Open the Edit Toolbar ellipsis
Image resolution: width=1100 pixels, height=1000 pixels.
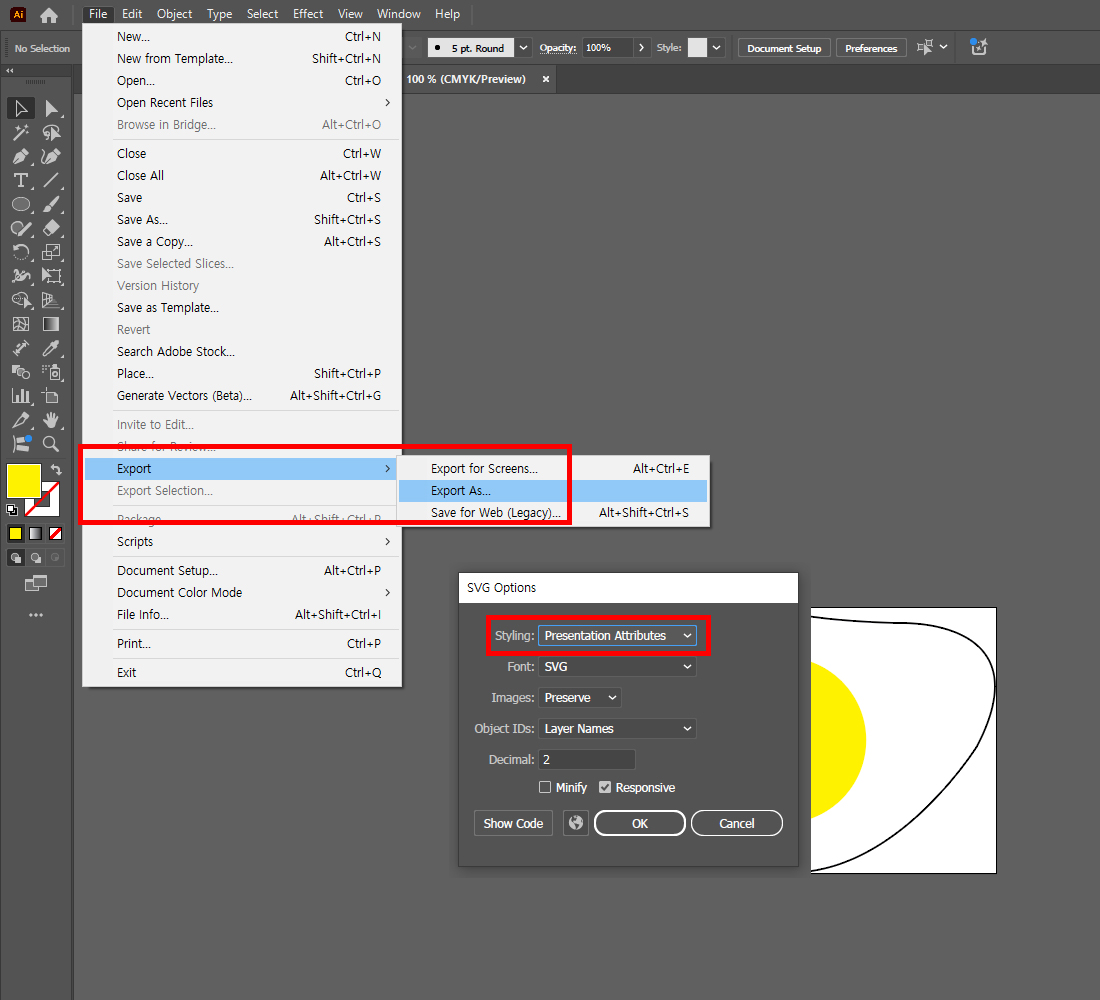coord(36,615)
